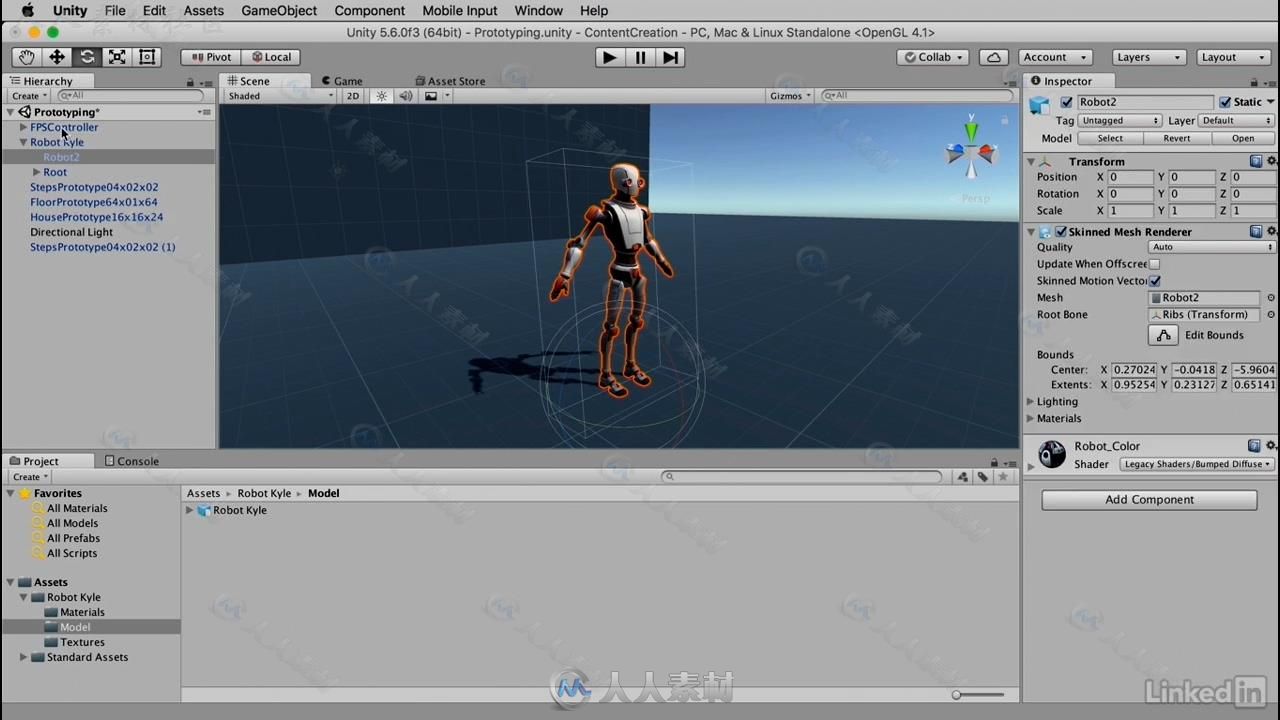This screenshot has height=720, width=1280.
Task: Expand Standard Assets folder
Action: tap(23, 657)
